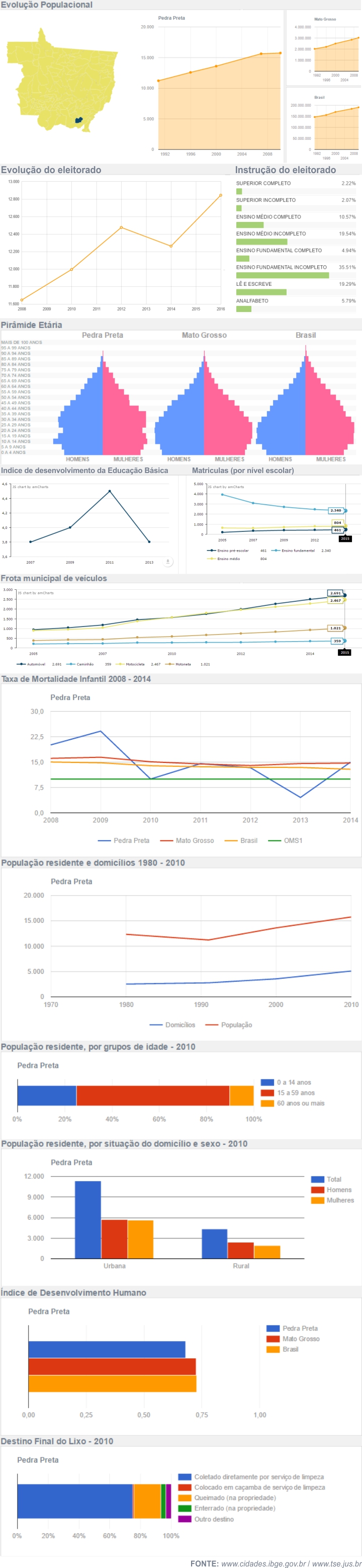Click the export icon on the IDEB chart
Screen dimensions: 362x1568
click(x=168, y=561)
